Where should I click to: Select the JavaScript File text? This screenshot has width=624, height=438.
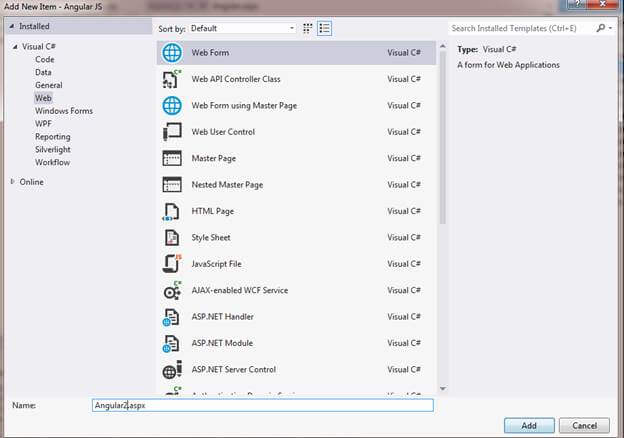(x=216, y=264)
